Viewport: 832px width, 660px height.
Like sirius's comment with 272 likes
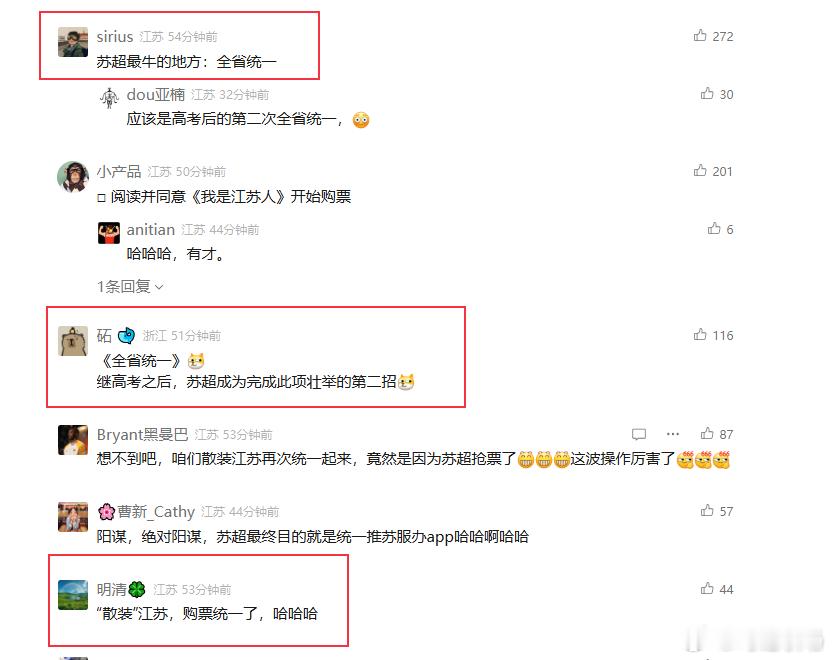[x=700, y=36]
